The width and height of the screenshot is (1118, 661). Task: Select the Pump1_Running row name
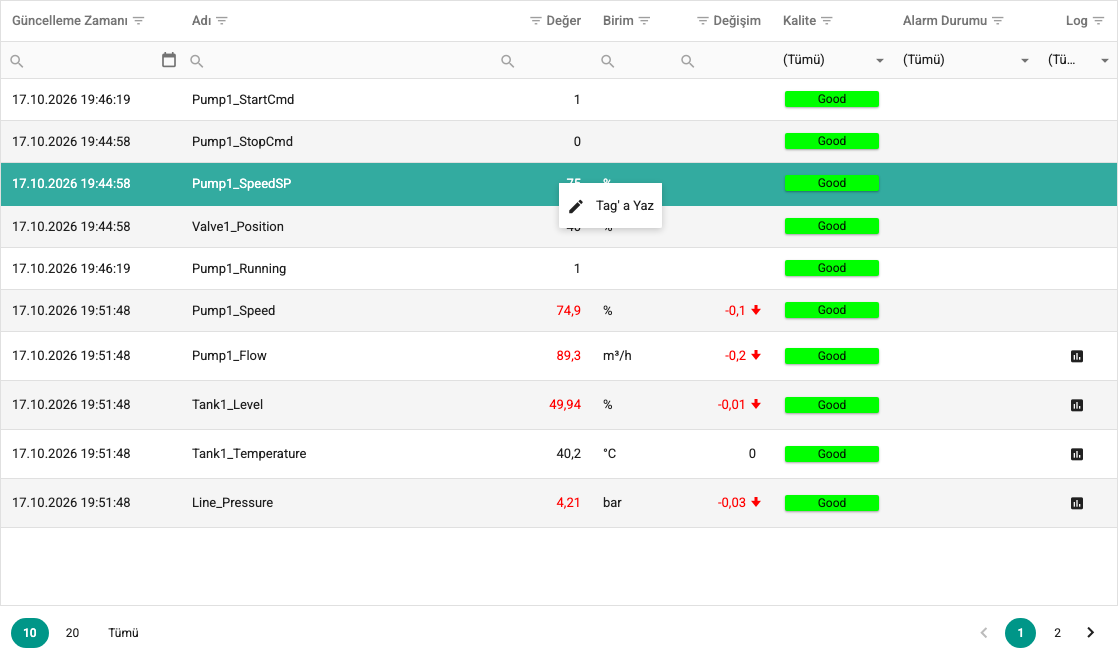pyautogui.click(x=239, y=269)
